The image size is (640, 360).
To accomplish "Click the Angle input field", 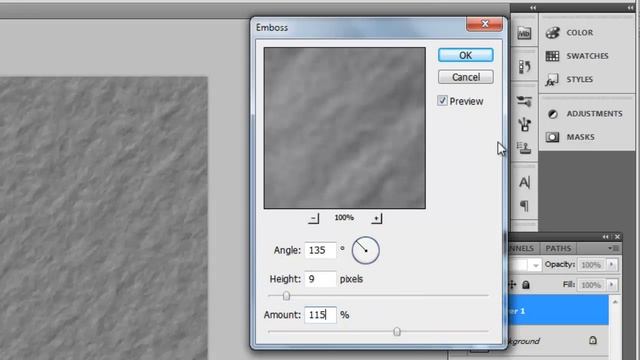I will [320, 250].
